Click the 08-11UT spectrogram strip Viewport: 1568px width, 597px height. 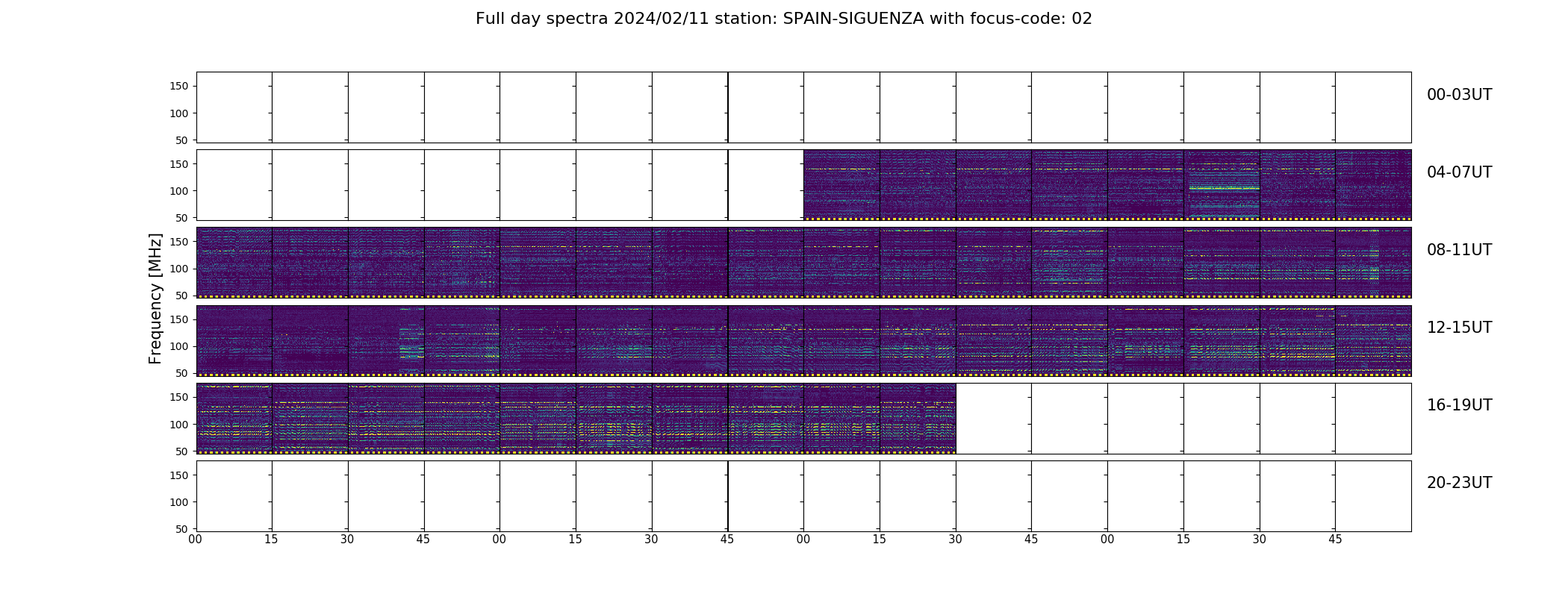click(x=803, y=263)
